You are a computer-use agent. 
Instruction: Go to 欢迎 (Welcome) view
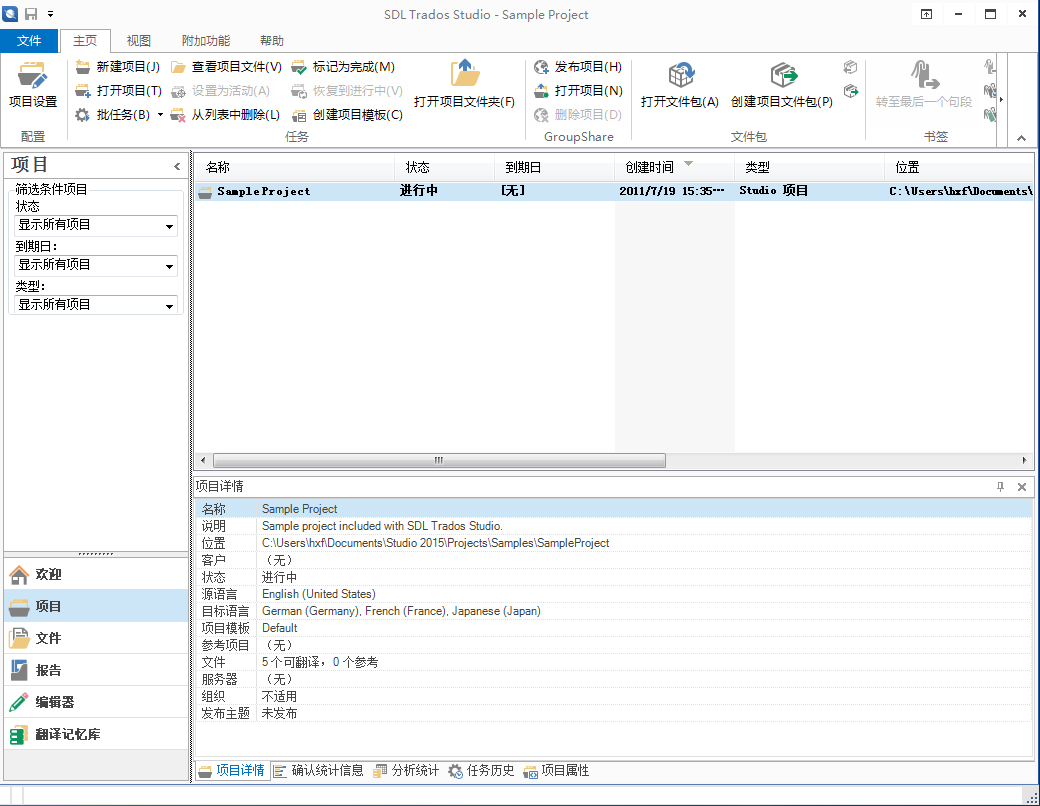[96, 574]
